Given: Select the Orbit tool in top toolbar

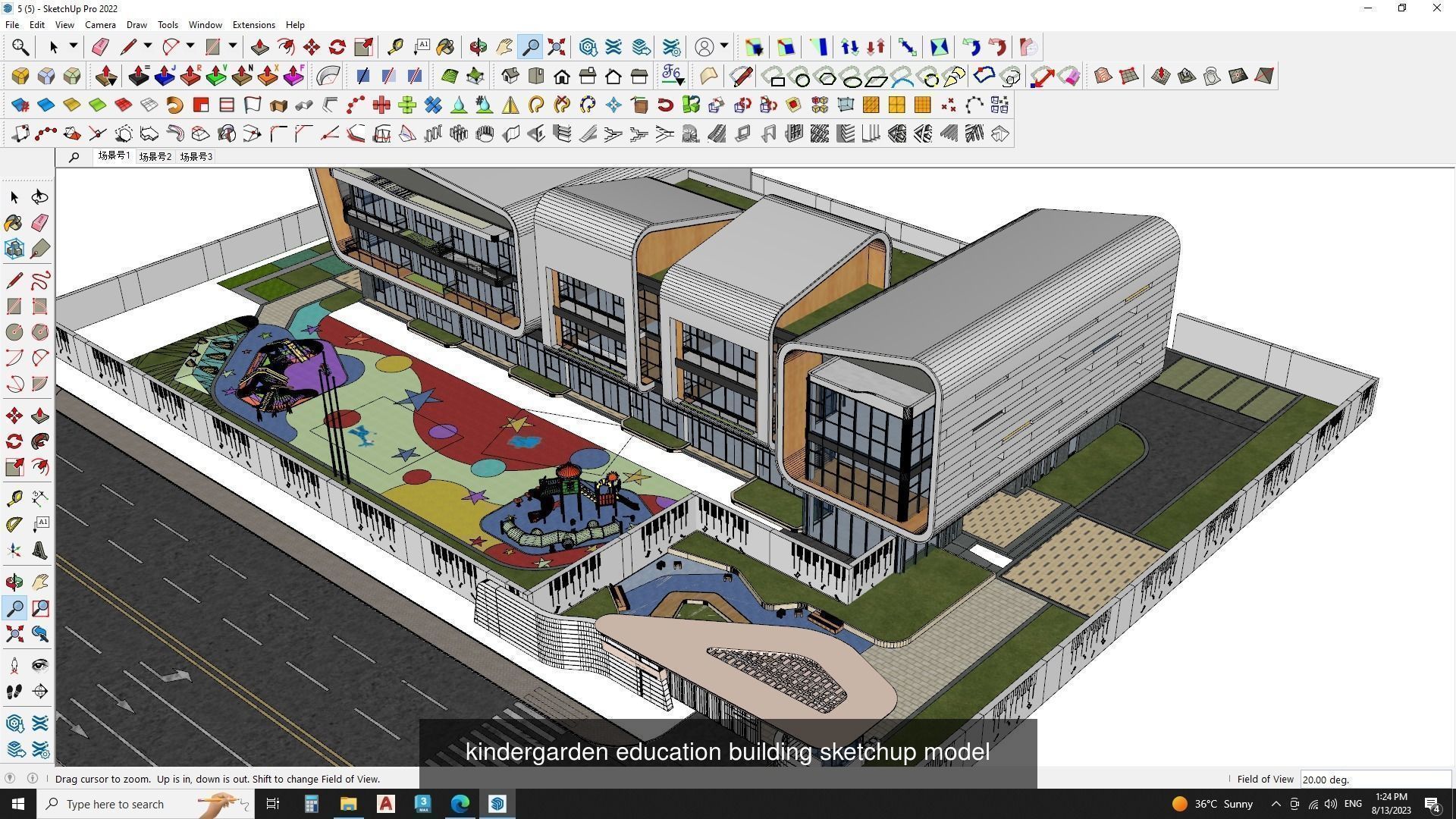Looking at the screenshot, I should coord(478,47).
